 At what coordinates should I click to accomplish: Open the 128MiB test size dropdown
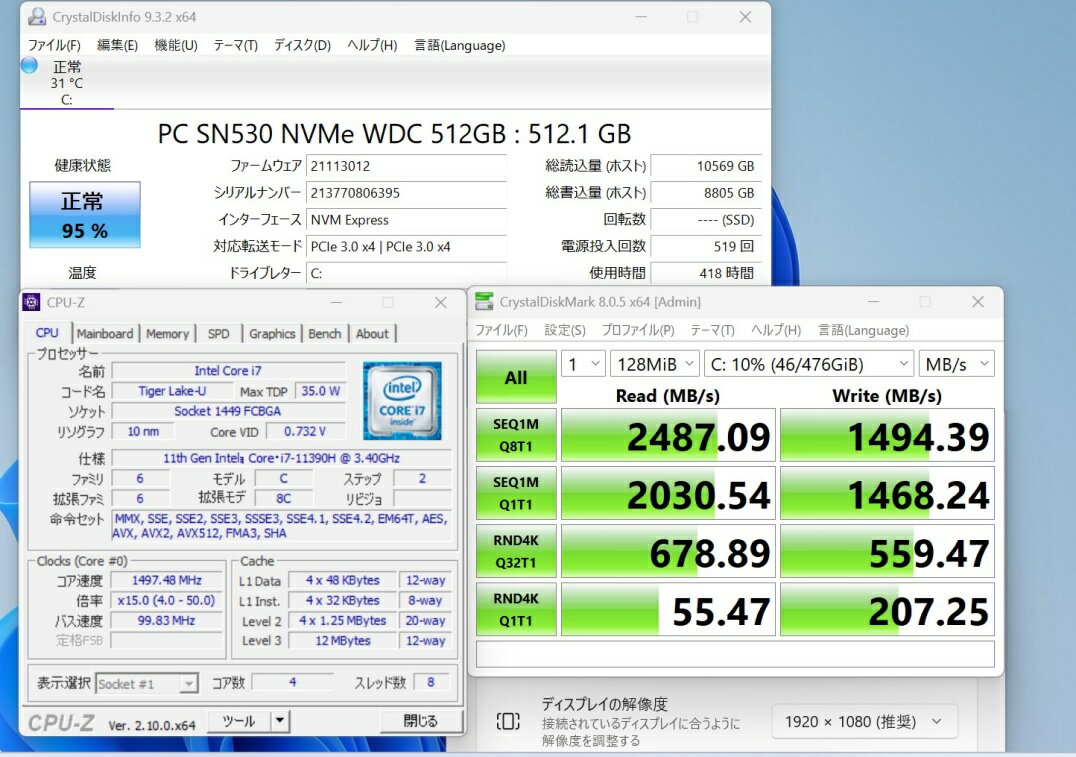click(655, 364)
